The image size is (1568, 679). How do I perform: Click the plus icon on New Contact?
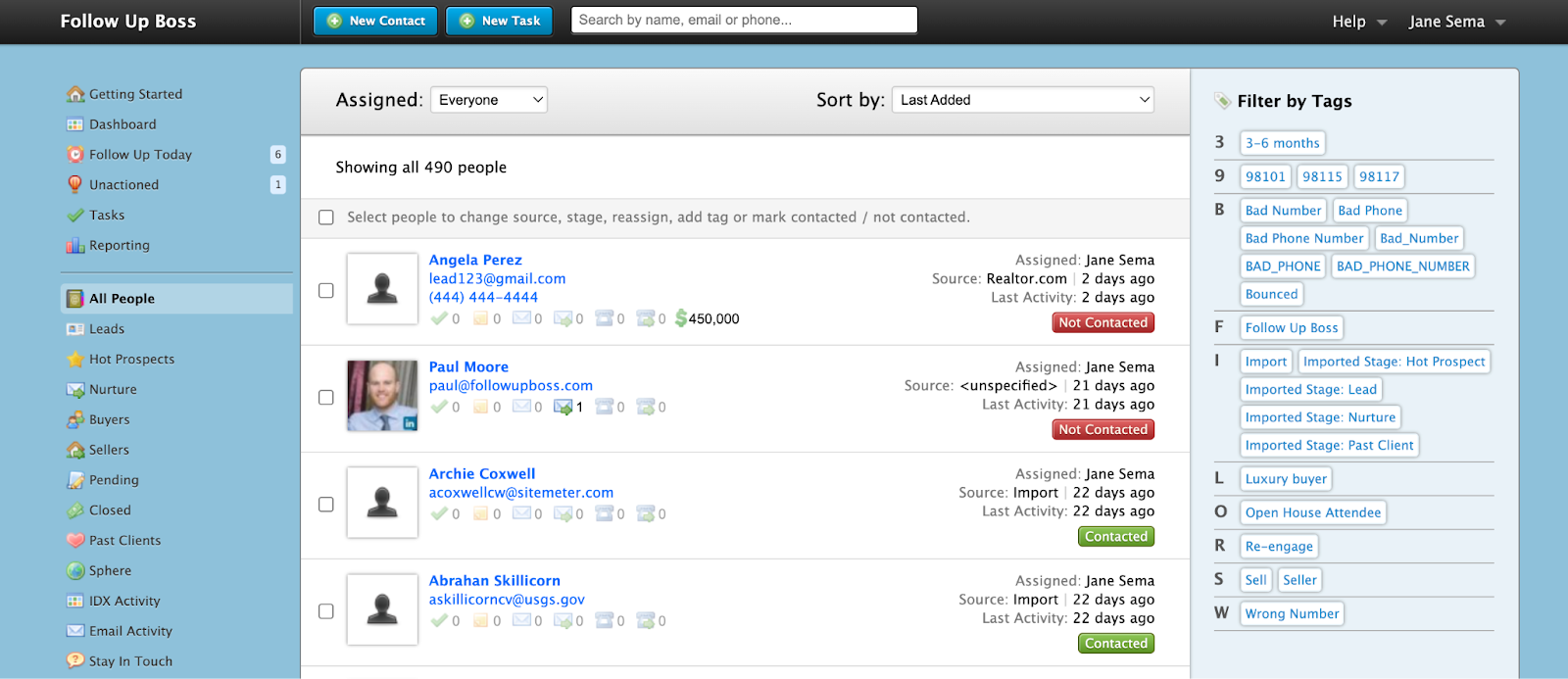click(334, 21)
